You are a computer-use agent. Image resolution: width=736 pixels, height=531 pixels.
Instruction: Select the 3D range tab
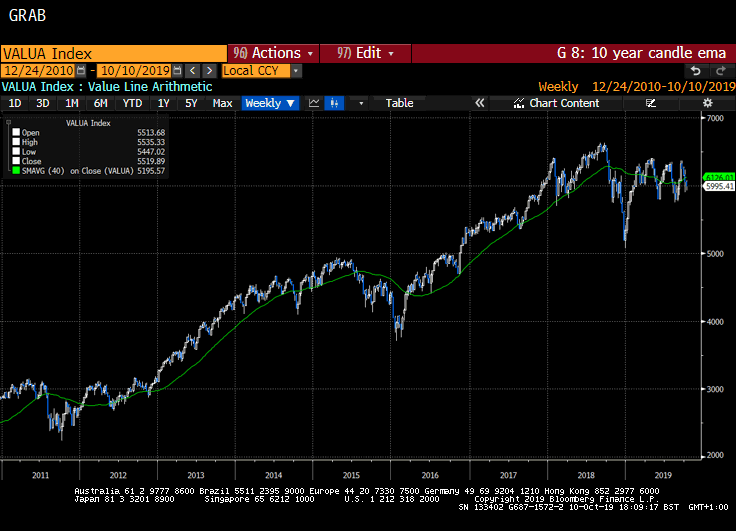[x=43, y=103]
